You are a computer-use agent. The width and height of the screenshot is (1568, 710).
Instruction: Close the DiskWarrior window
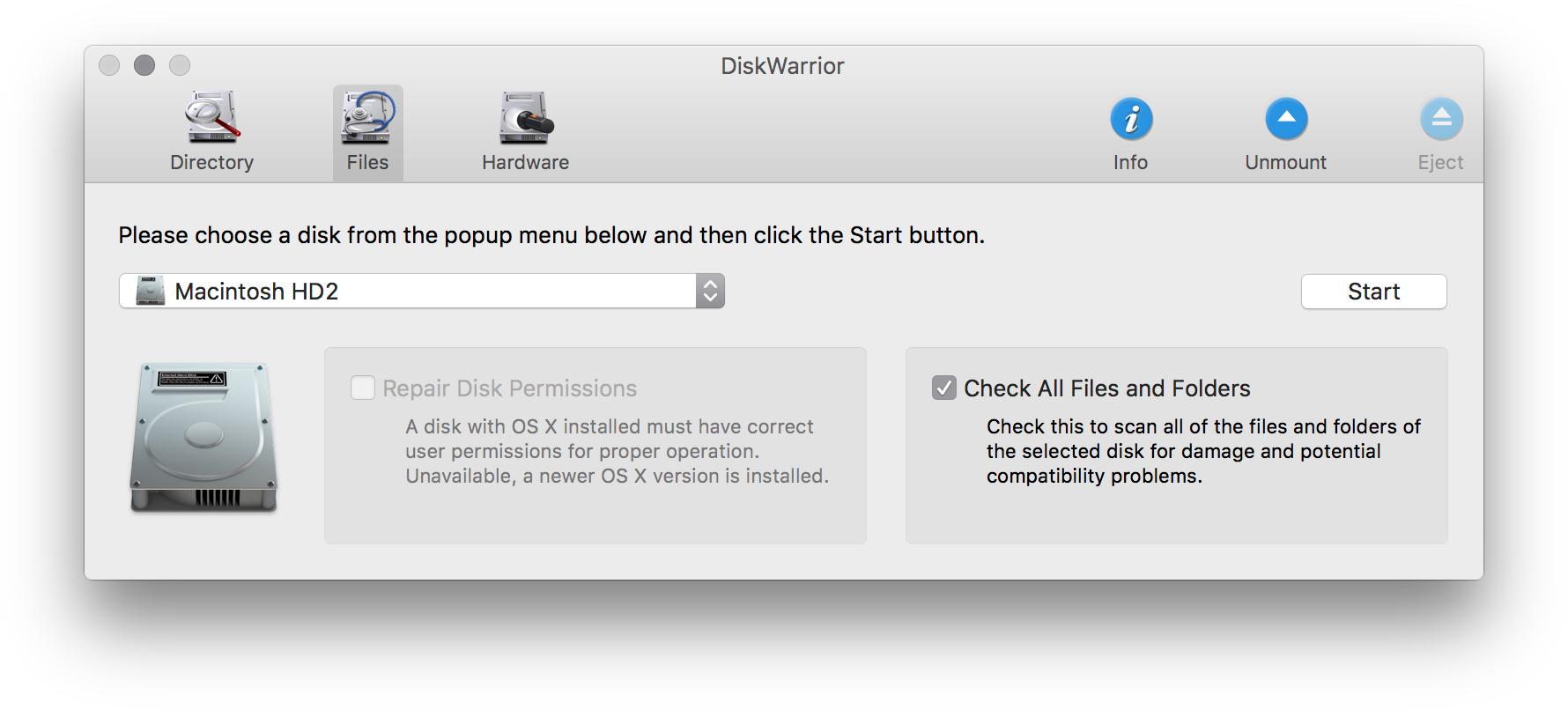coord(109,65)
